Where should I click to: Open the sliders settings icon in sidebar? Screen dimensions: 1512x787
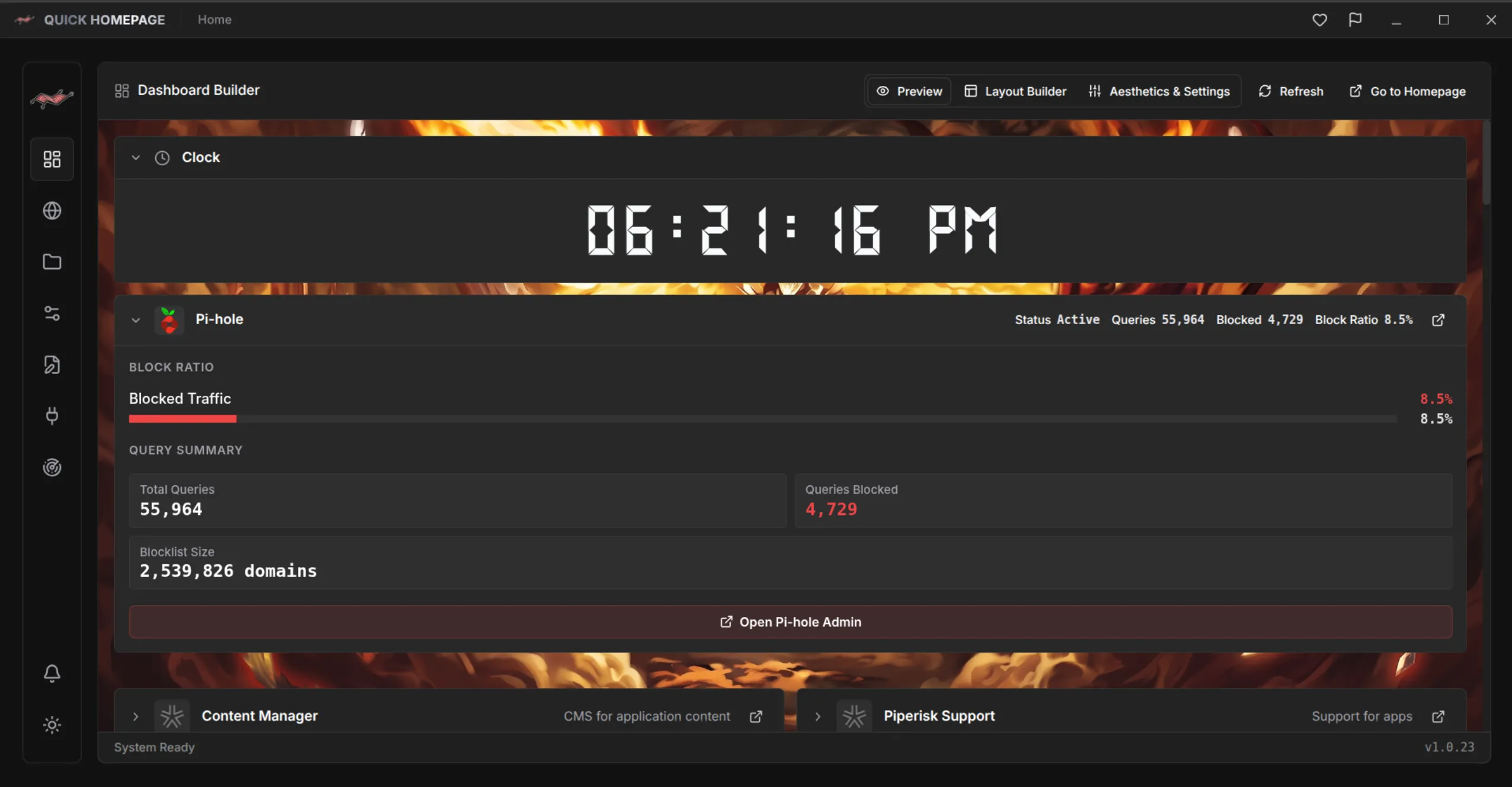pos(52,313)
